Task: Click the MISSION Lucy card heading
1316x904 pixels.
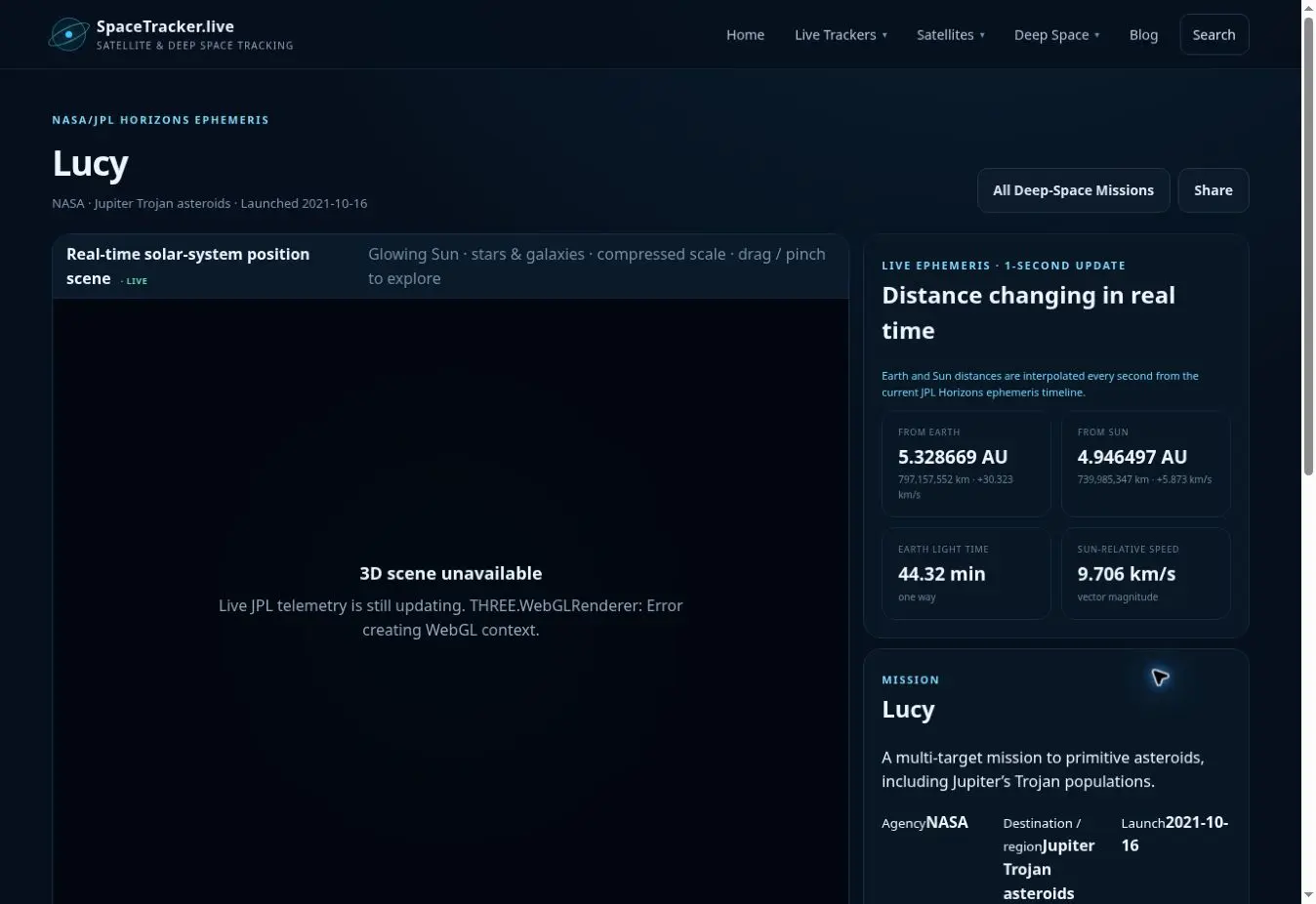Action: click(x=908, y=710)
